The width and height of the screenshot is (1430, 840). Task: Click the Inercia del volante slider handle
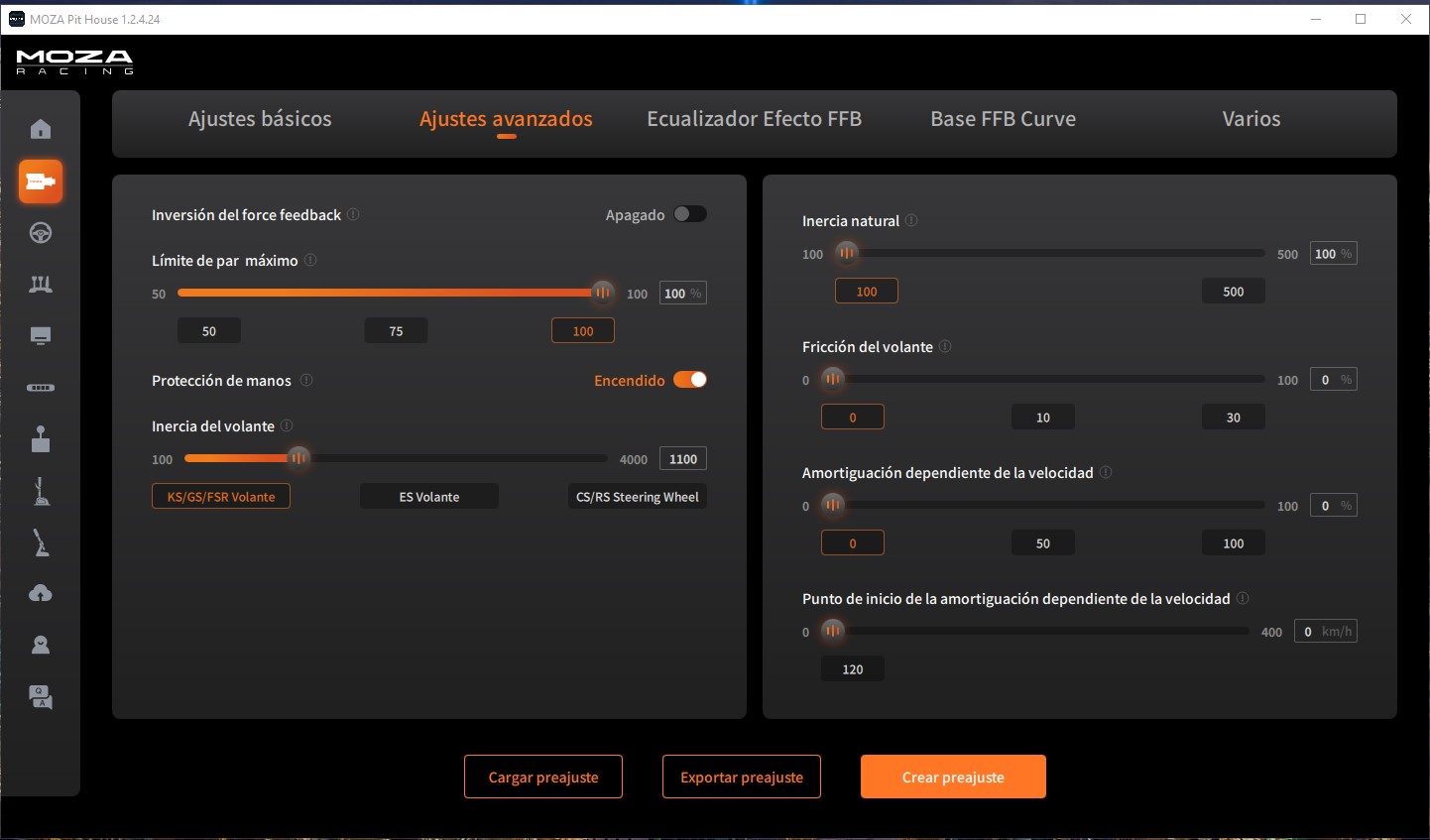click(x=298, y=458)
